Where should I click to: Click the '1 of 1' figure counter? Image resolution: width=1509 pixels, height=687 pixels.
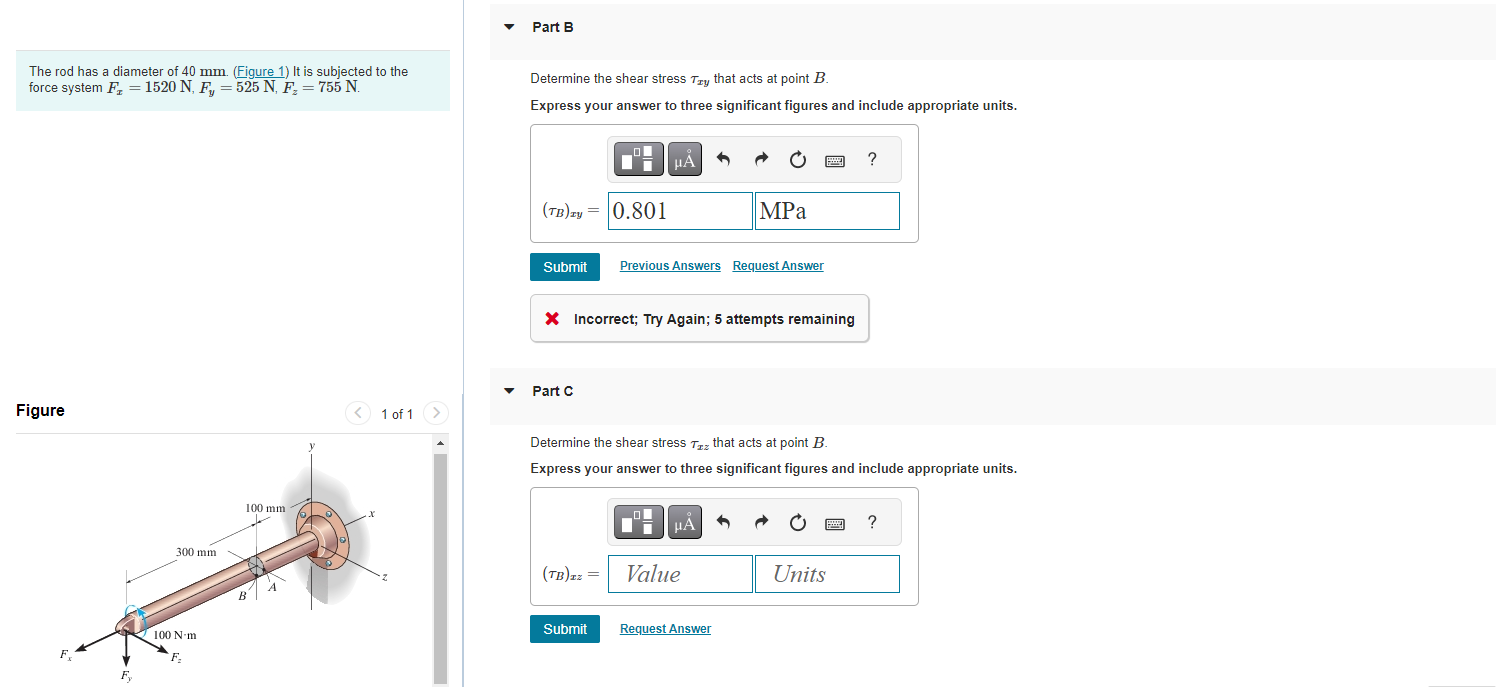397,414
